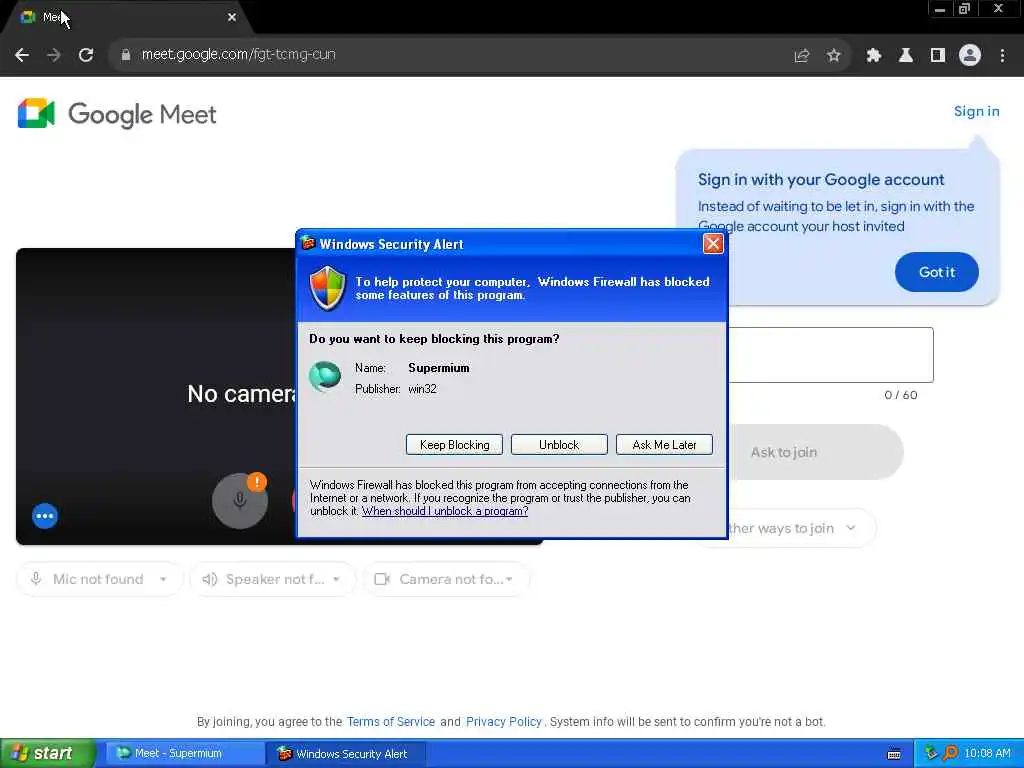This screenshot has height=768, width=1024.
Task: Click the Google Meet logo
Action: pyautogui.click(x=117, y=114)
